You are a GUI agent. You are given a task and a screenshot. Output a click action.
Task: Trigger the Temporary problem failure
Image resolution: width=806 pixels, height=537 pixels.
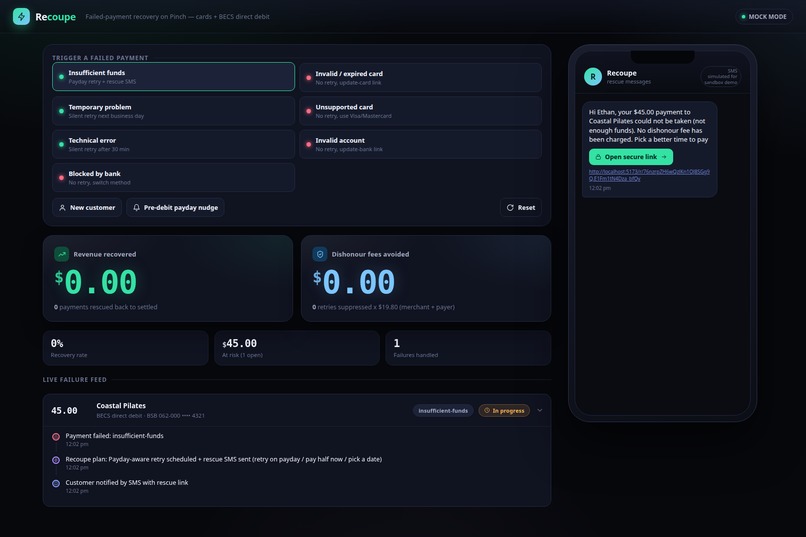click(173, 111)
